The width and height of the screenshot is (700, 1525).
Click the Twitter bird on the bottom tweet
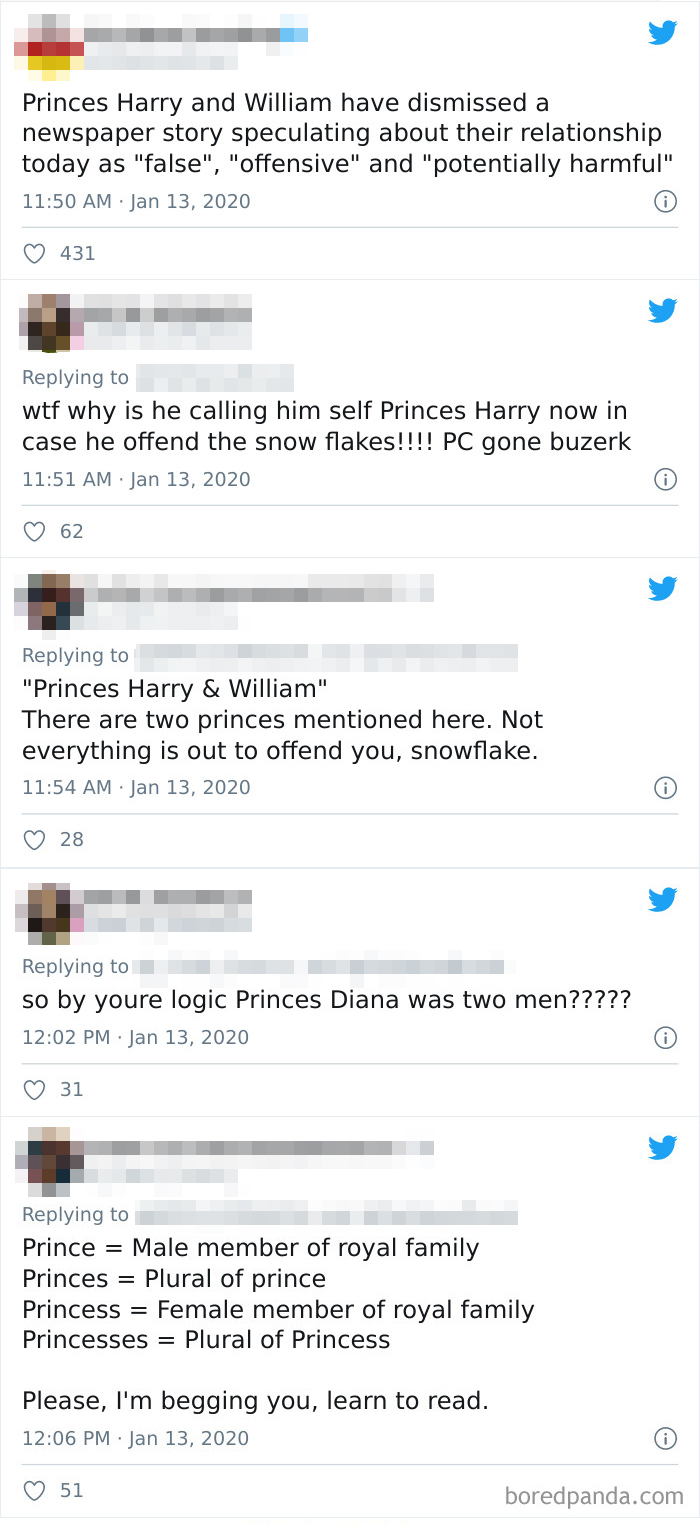(x=662, y=1147)
